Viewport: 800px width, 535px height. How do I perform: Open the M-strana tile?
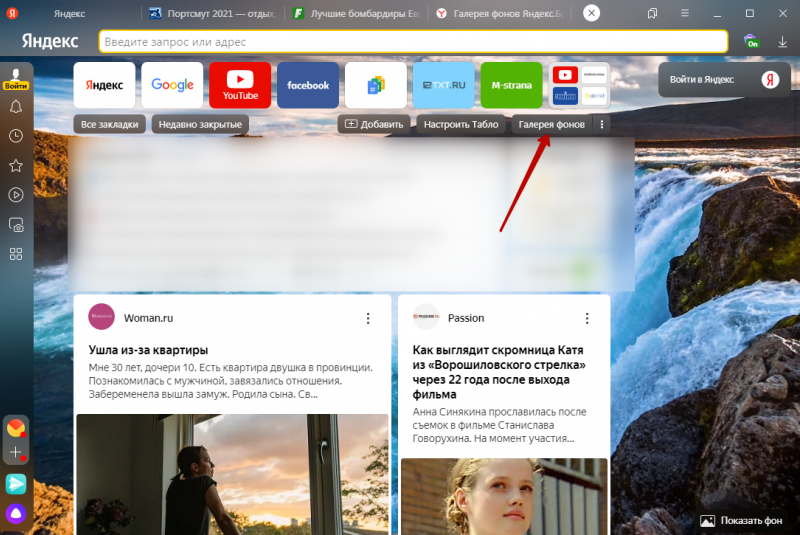pos(511,85)
